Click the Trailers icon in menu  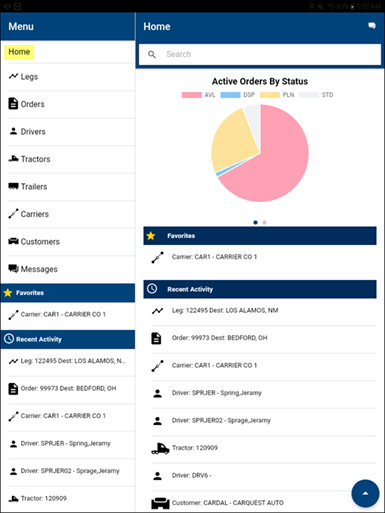click(13, 186)
